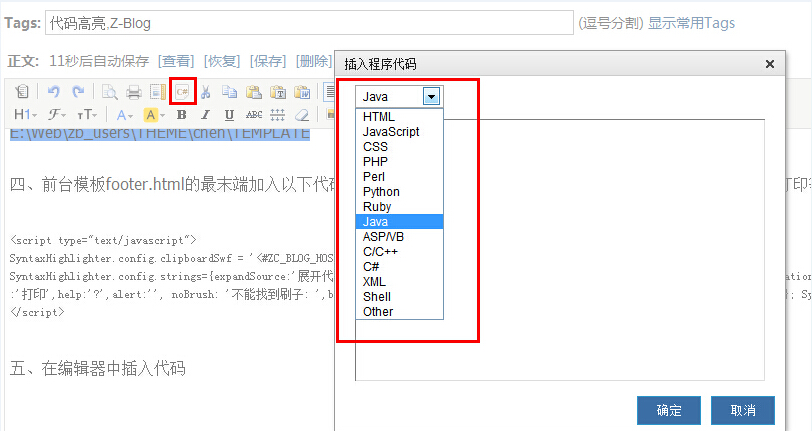Choose C# from language list
The width and height of the screenshot is (812, 431).
point(399,267)
